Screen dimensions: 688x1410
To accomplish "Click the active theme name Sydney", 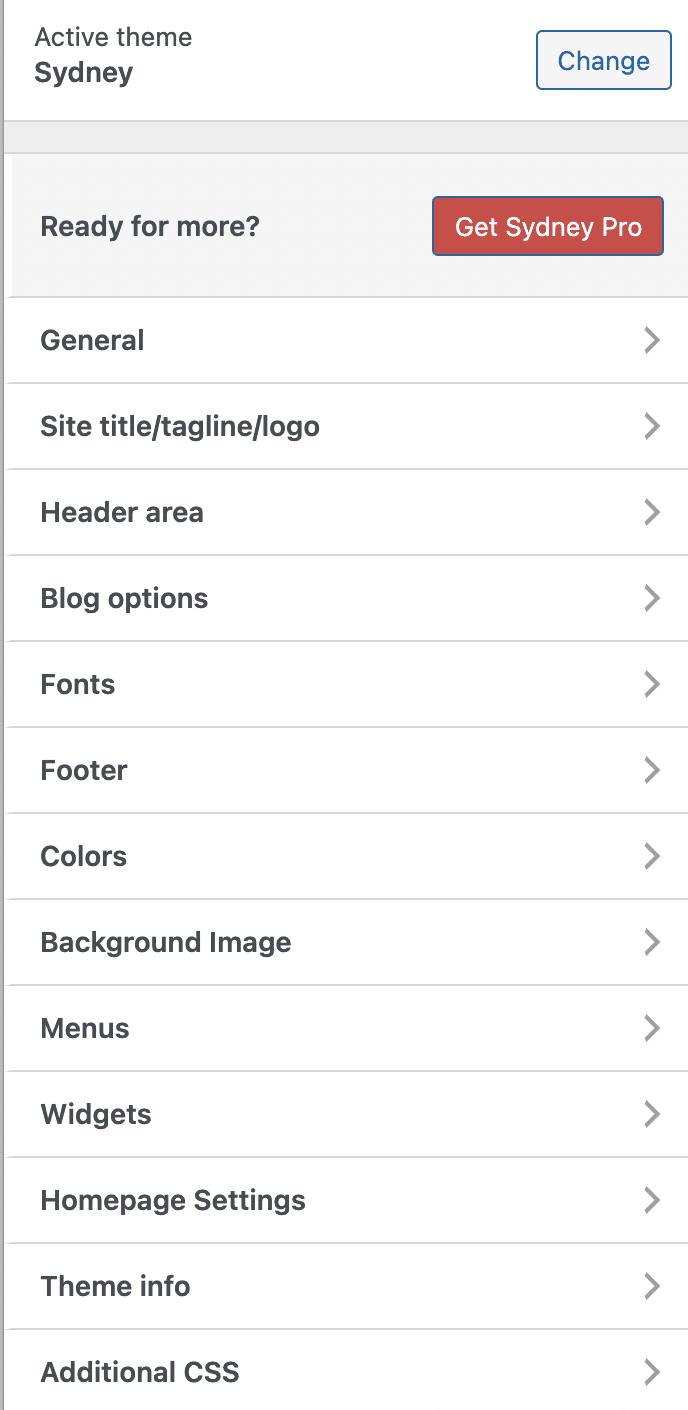I will coord(83,72).
